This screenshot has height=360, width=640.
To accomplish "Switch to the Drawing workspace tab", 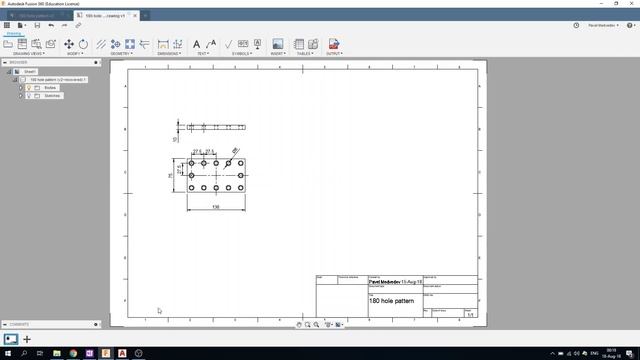I will (14, 33).
